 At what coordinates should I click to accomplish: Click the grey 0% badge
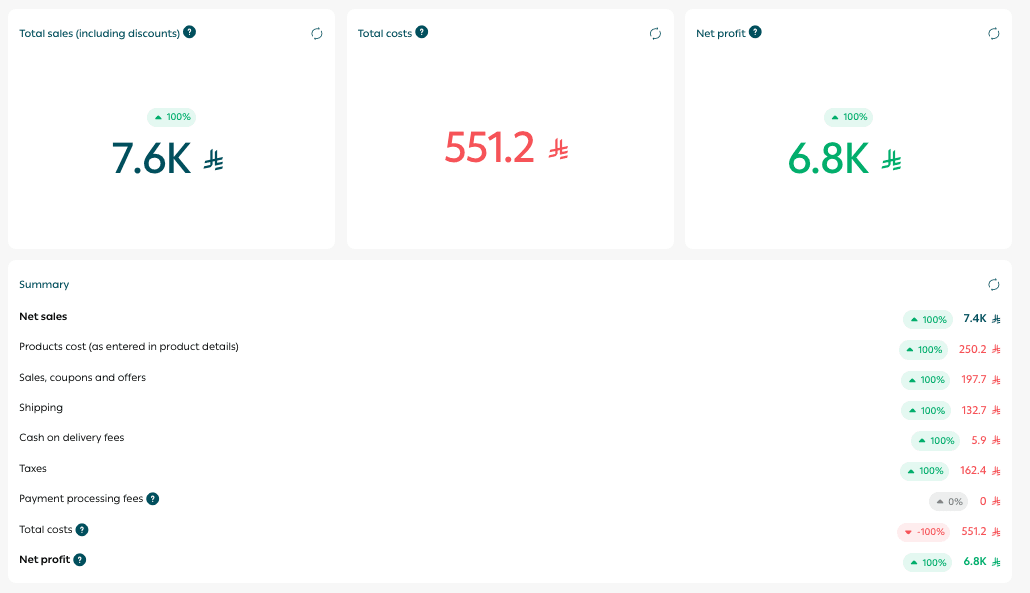[948, 502]
